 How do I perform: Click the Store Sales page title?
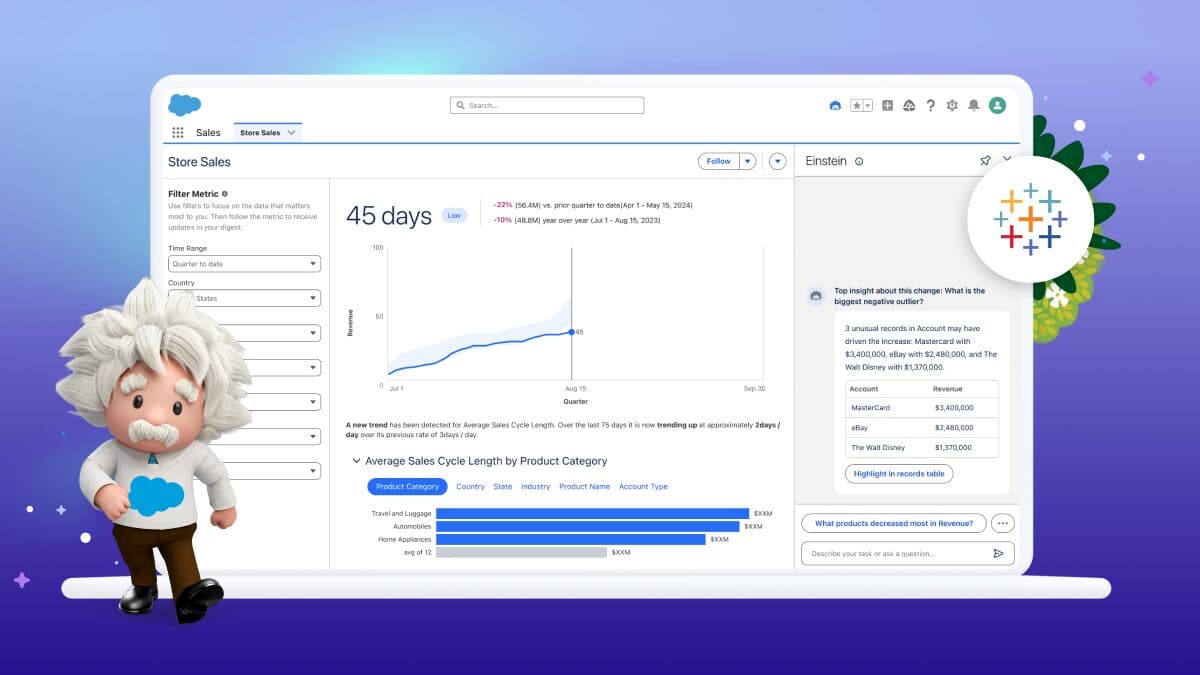tap(200, 162)
